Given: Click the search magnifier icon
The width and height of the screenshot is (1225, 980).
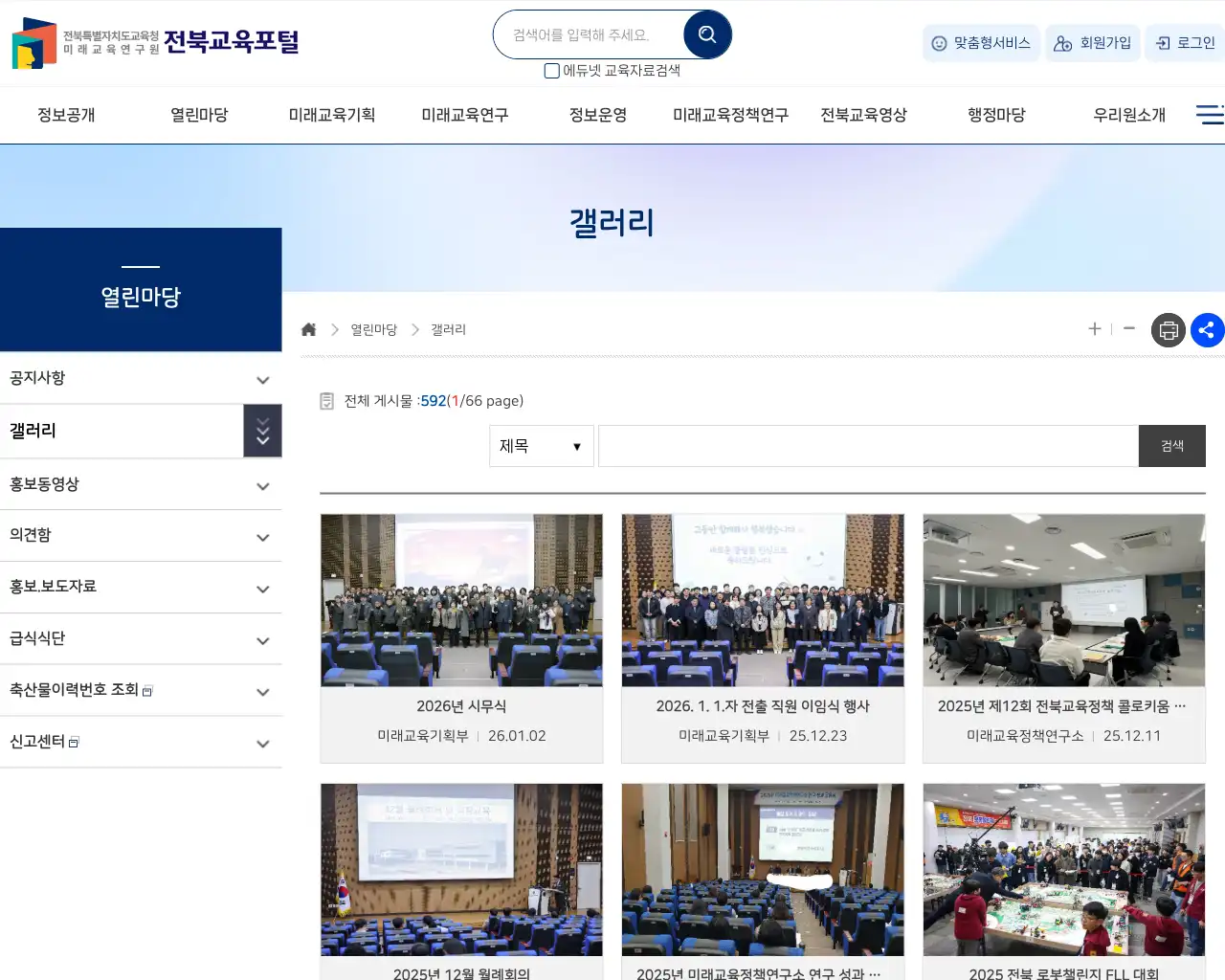Looking at the screenshot, I should point(707,33).
